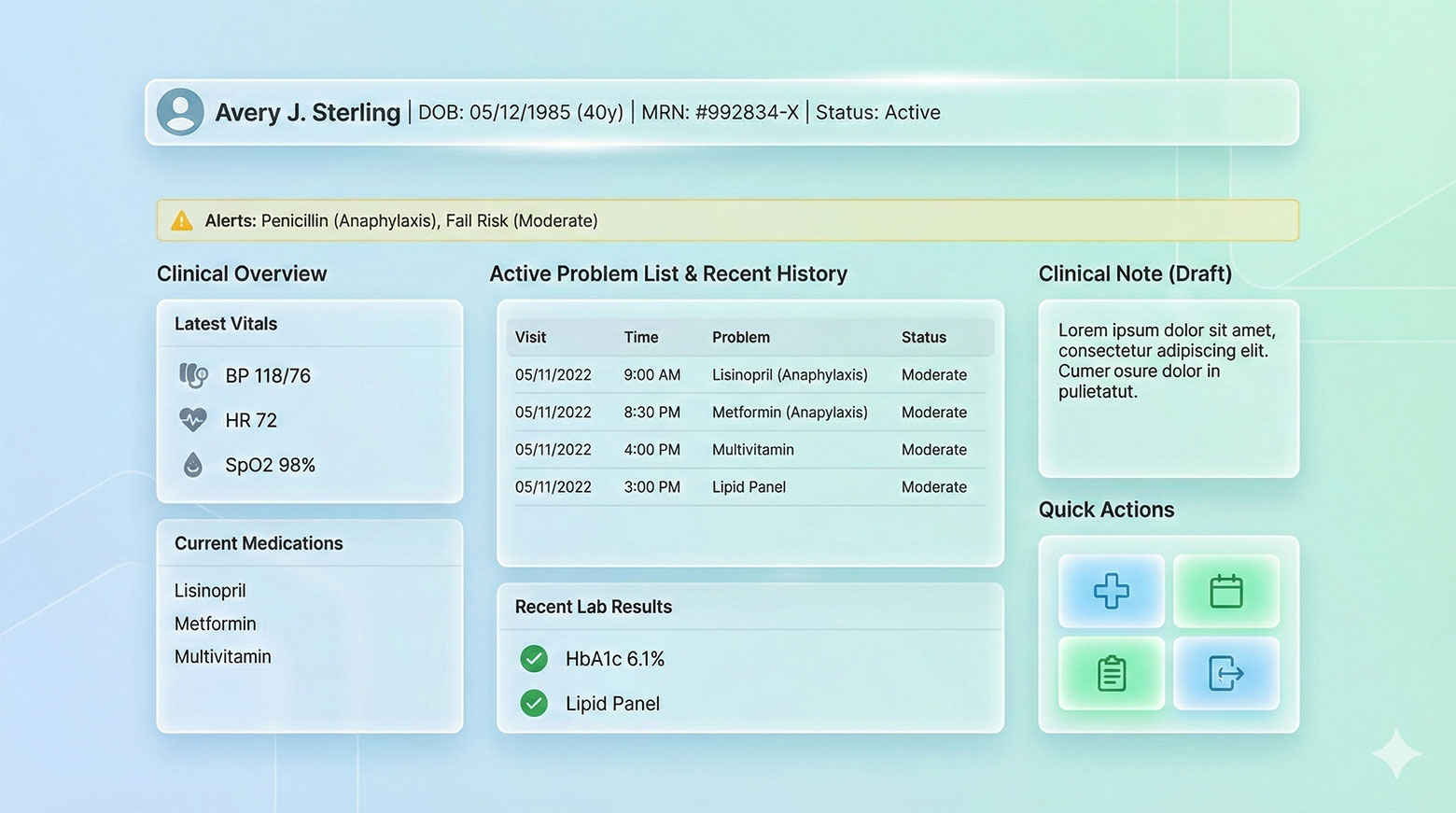
Task: Click the Problem column header
Action: (x=740, y=337)
